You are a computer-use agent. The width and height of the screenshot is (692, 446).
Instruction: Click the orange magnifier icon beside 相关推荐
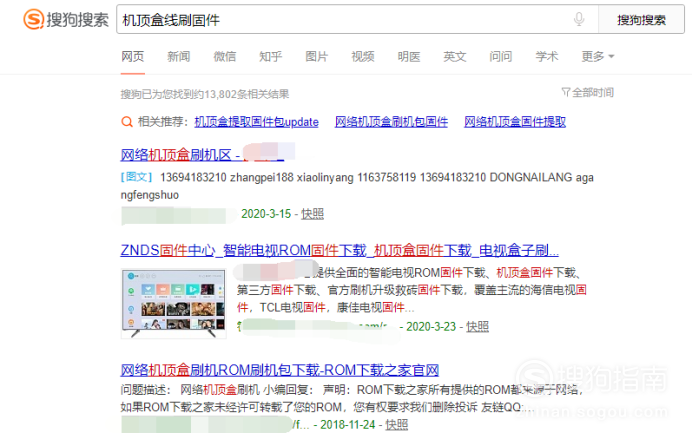(x=127, y=122)
